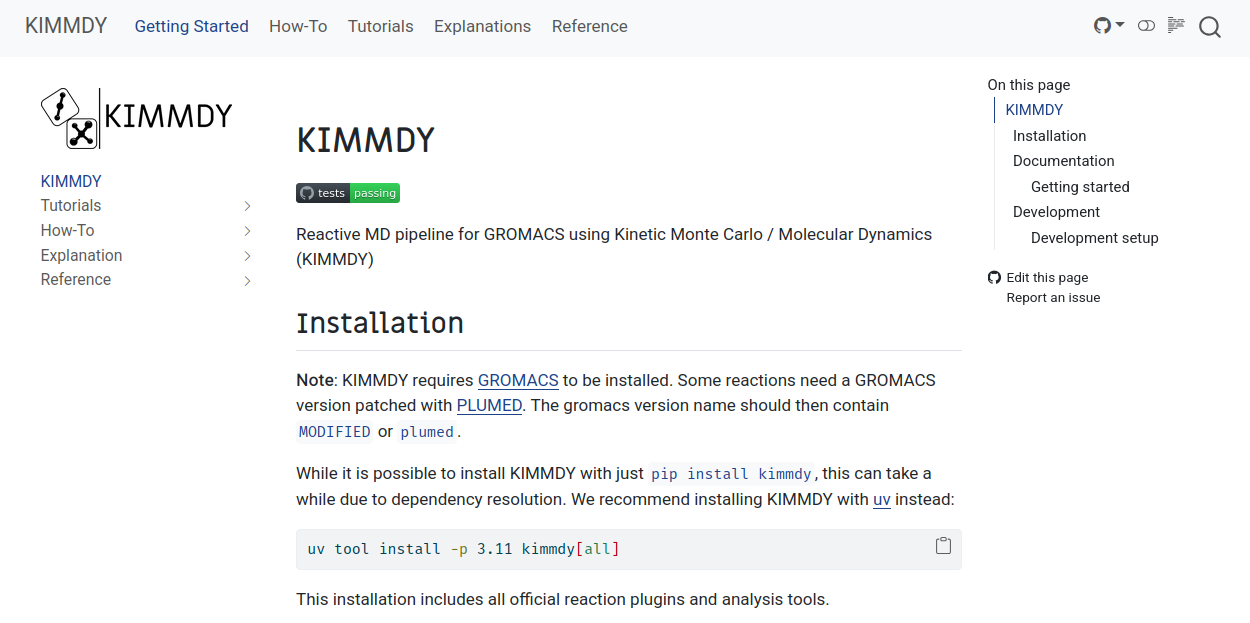Open the search magnifier icon
This screenshot has width=1250, height=623.
(x=1210, y=27)
